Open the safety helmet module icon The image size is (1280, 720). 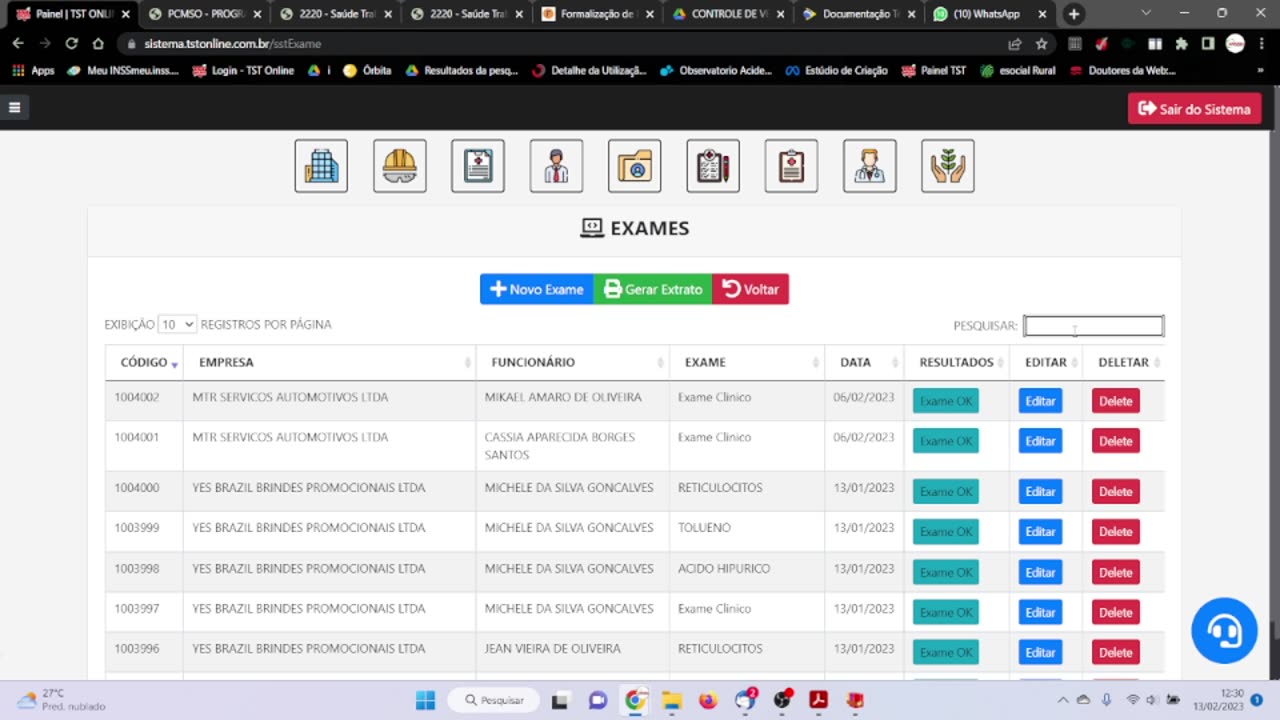(x=400, y=166)
